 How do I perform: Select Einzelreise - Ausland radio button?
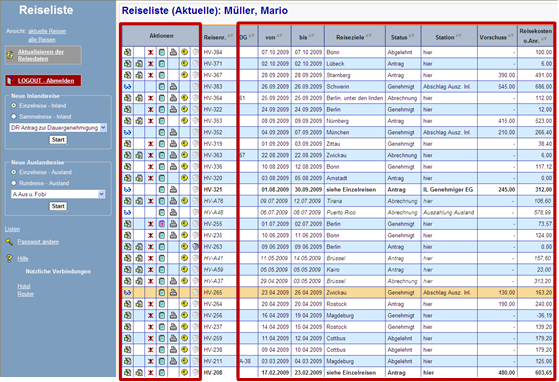14,172
